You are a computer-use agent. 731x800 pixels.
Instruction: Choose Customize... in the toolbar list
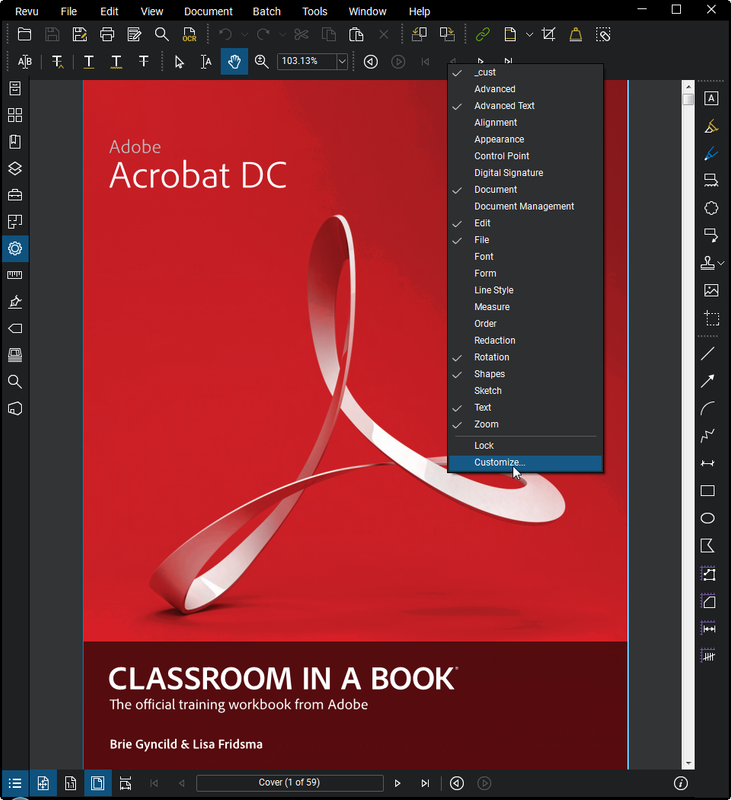525,462
